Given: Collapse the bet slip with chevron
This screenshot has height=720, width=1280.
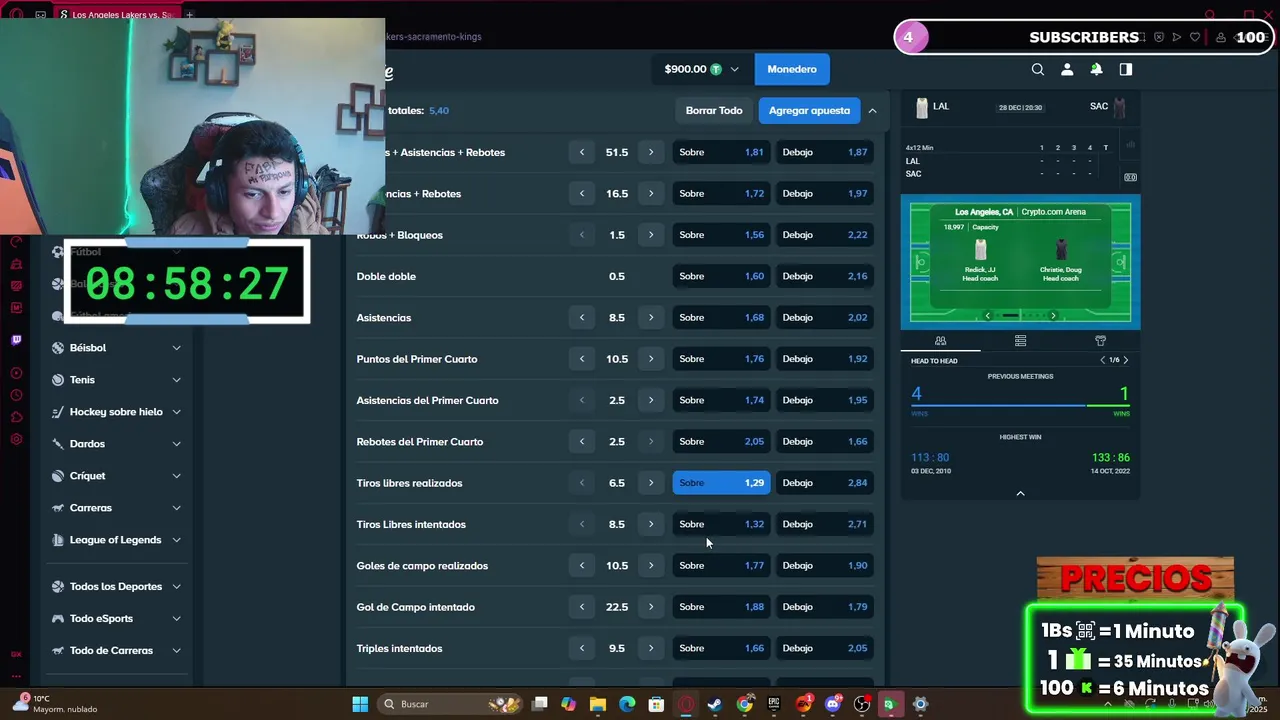Looking at the screenshot, I should pyautogui.click(x=872, y=111).
